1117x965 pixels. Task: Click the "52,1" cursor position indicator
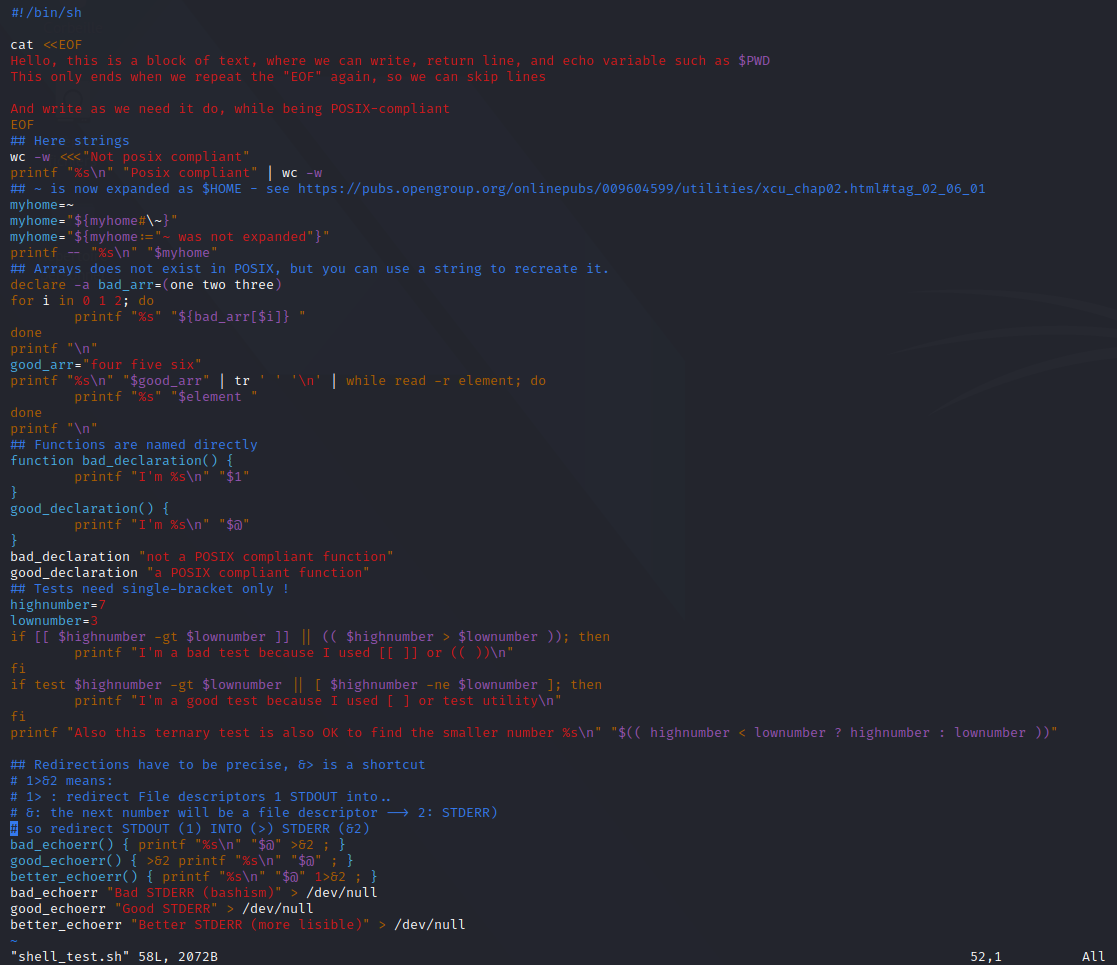point(986,957)
